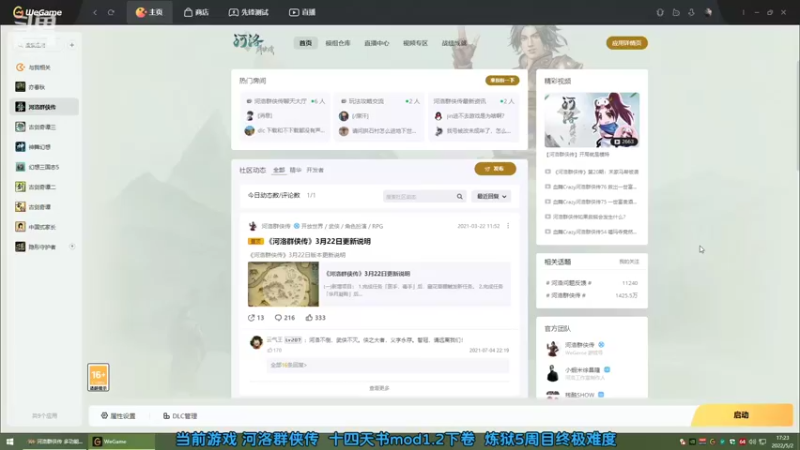Open the #河洛问题反馈# topic
The width and height of the screenshot is (800, 450).
(x=568, y=283)
